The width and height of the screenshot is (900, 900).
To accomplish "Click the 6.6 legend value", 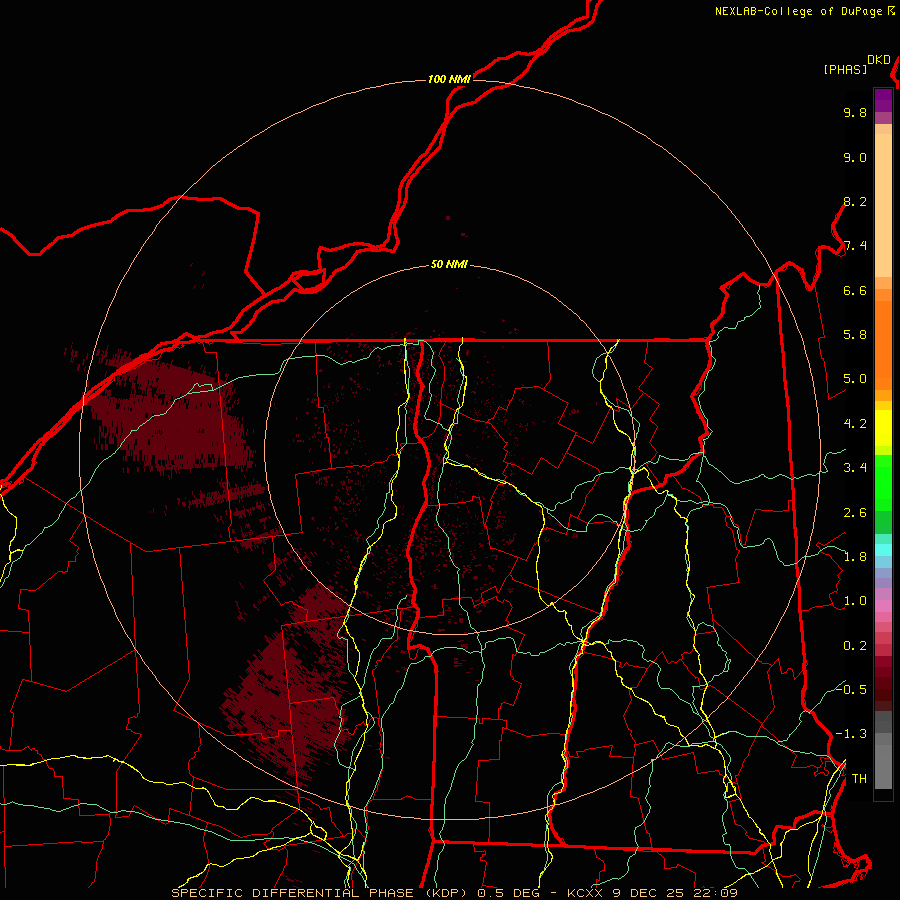I will pos(855,290).
